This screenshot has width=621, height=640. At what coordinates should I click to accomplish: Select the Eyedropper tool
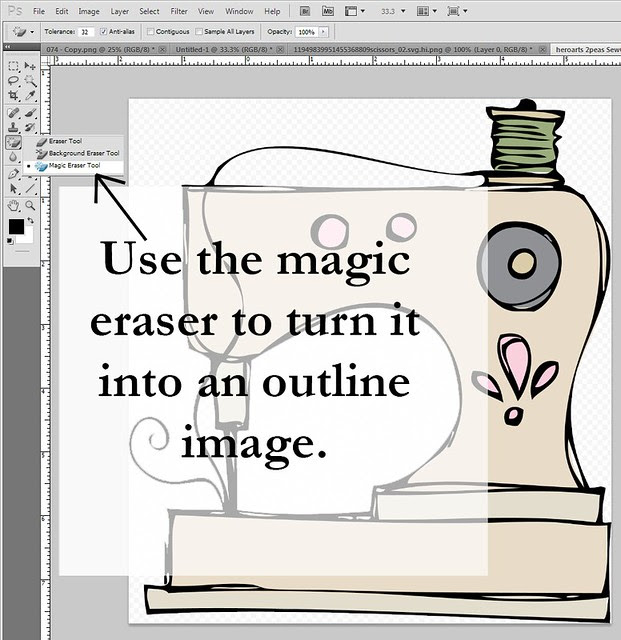(x=30, y=96)
